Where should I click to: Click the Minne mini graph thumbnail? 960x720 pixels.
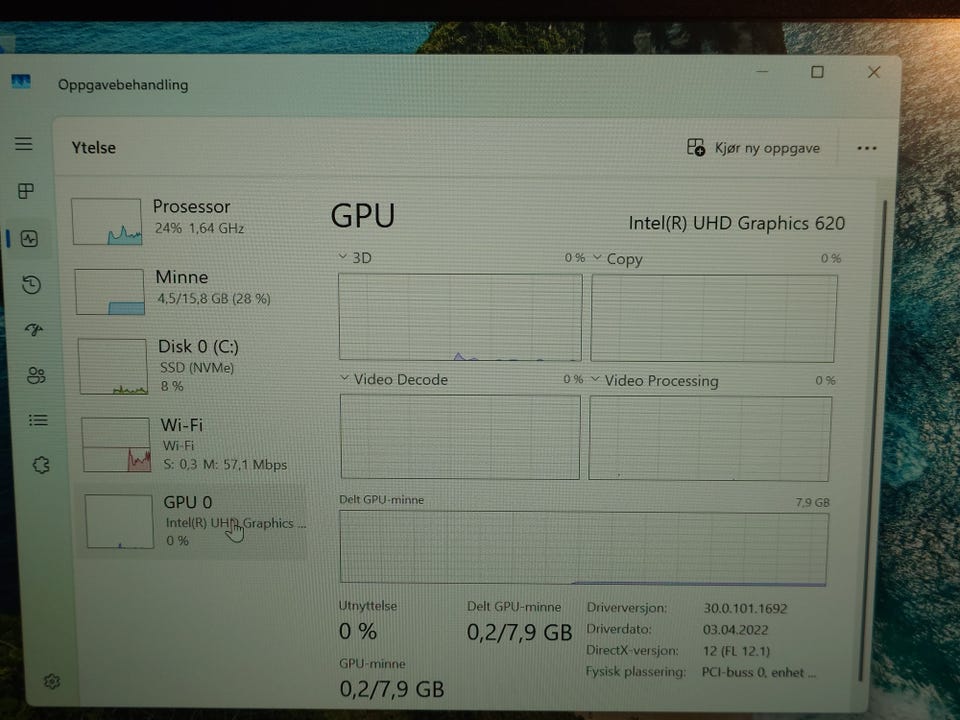pos(110,291)
